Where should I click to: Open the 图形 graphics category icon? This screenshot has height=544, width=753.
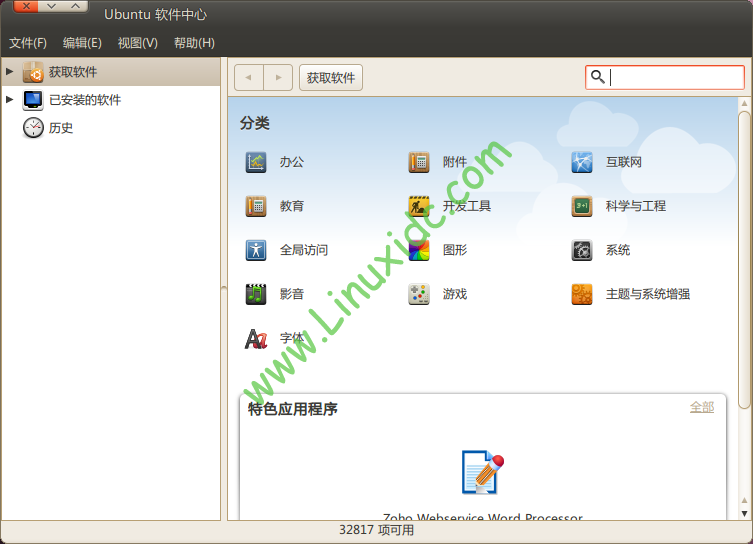tap(419, 250)
